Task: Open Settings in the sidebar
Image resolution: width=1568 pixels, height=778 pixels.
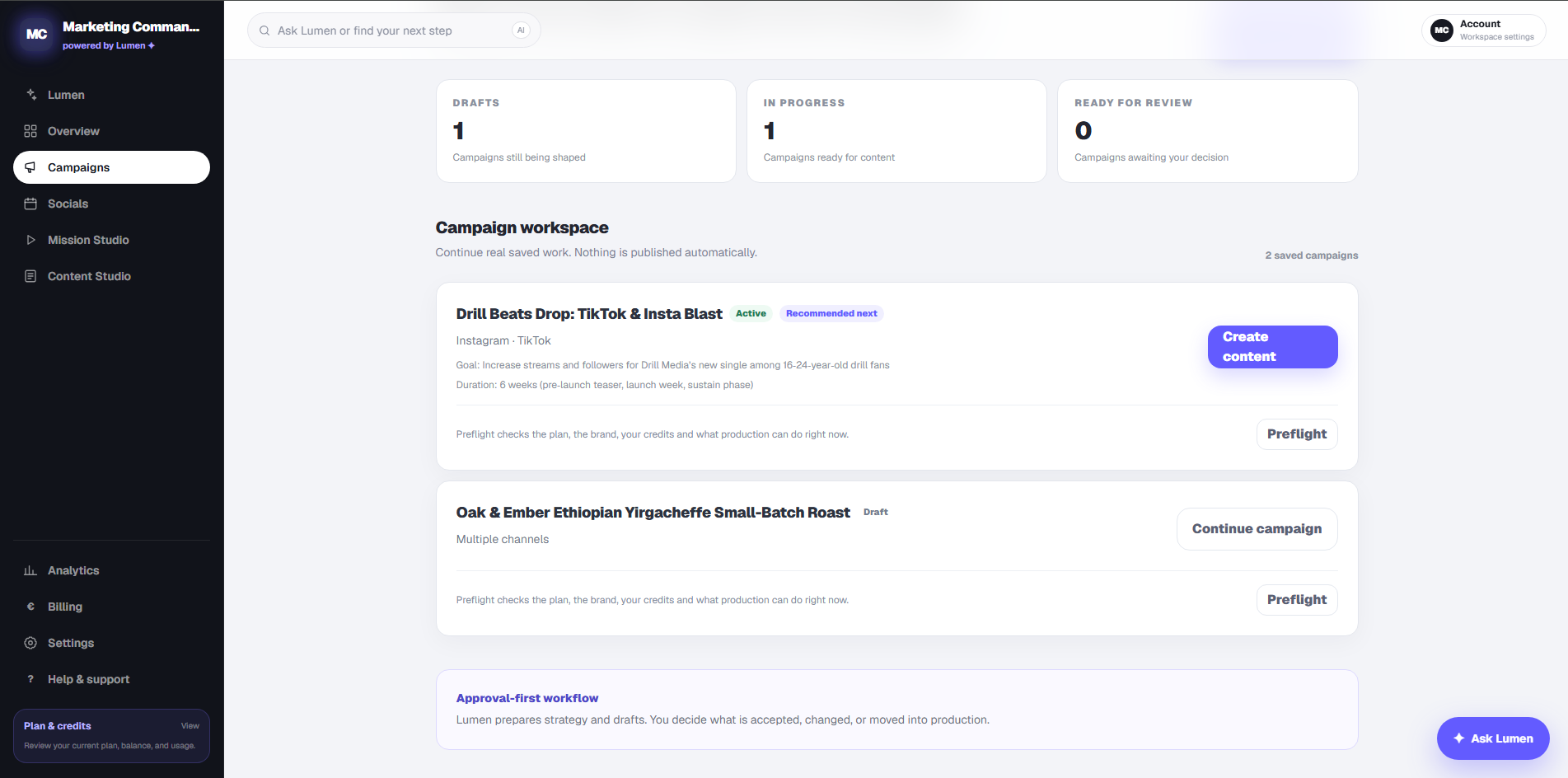Action: click(x=111, y=643)
